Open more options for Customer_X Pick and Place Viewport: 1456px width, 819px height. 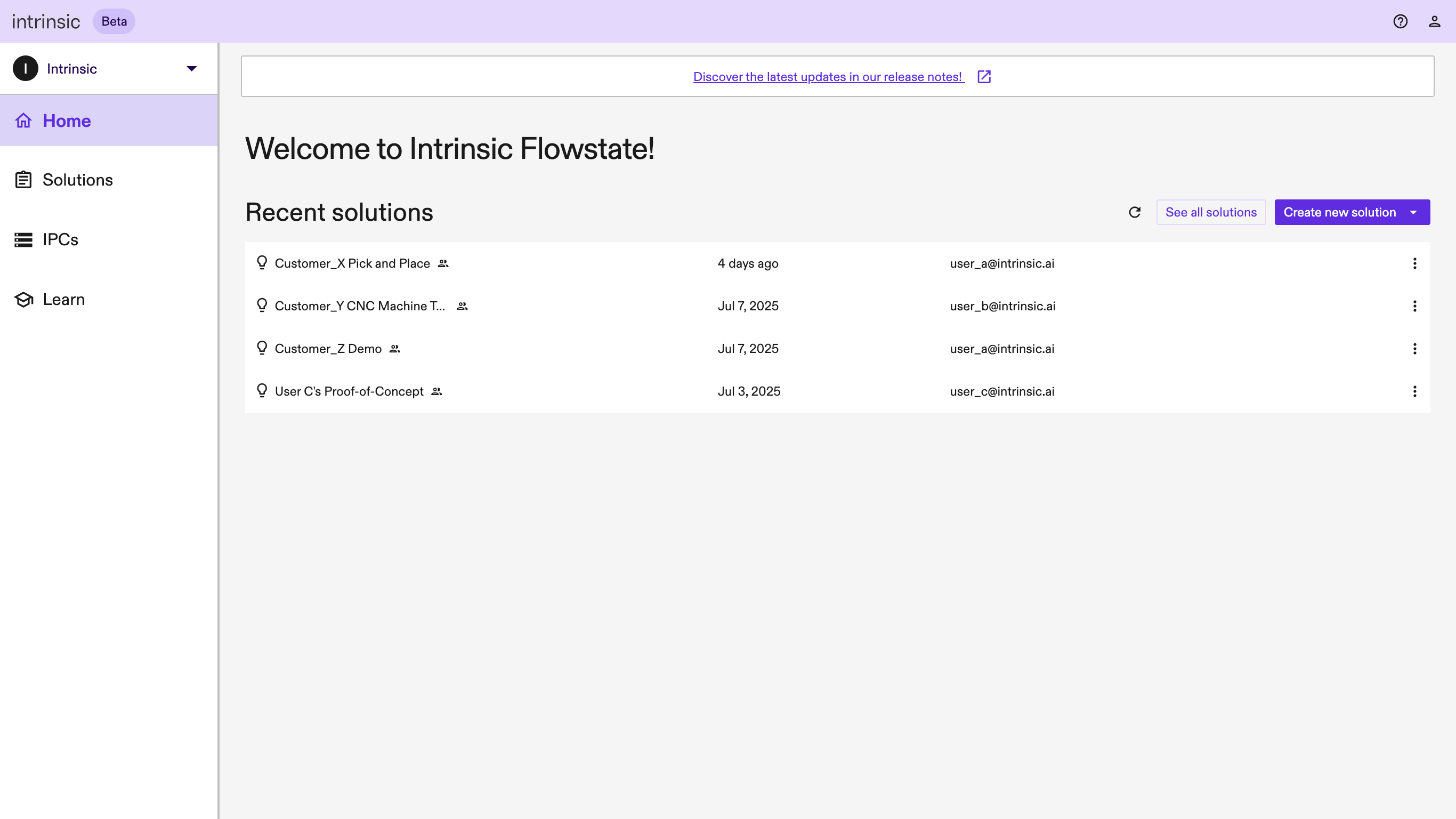[1414, 263]
